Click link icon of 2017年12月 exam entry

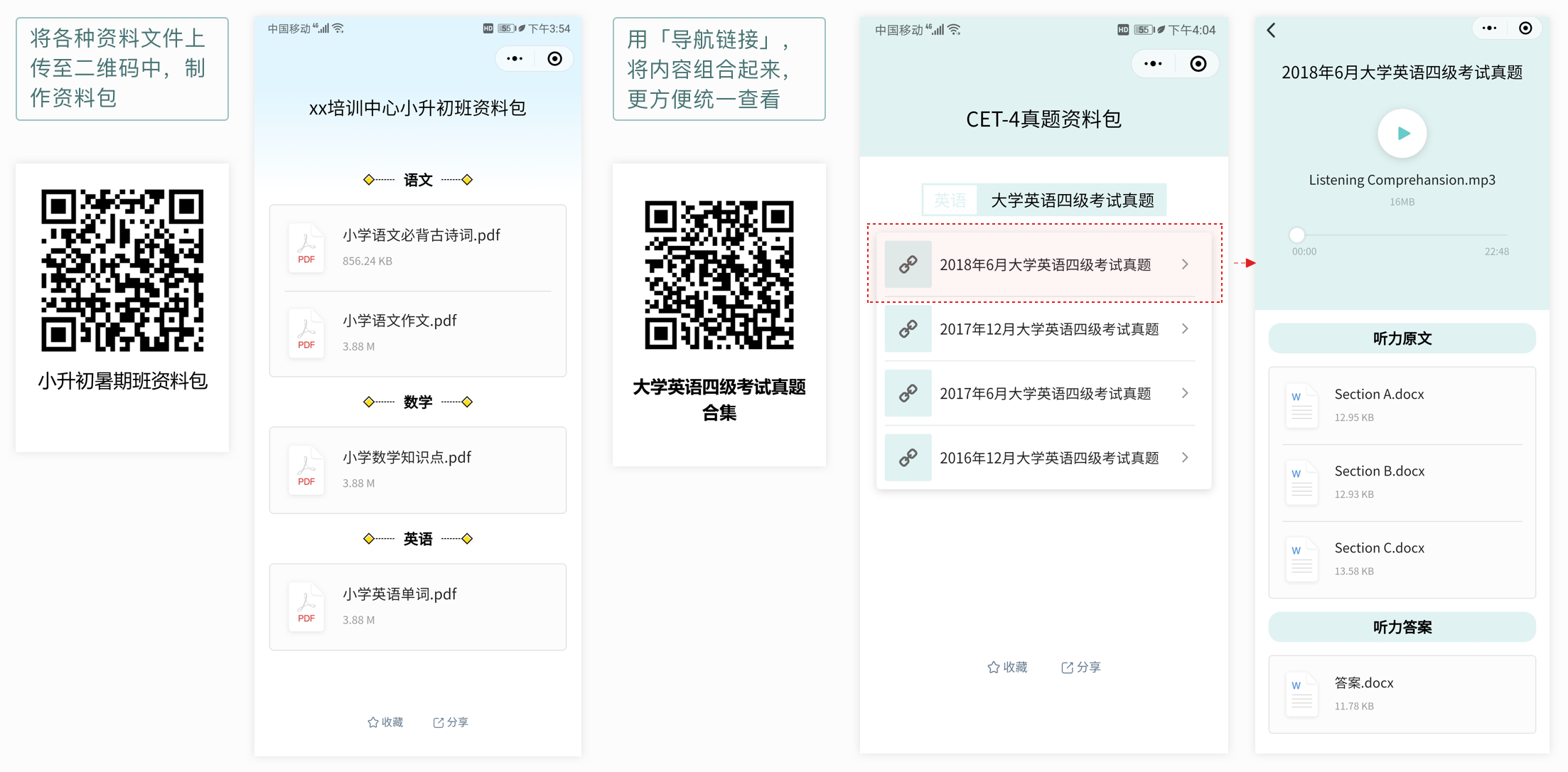click(x=908, y=329)
